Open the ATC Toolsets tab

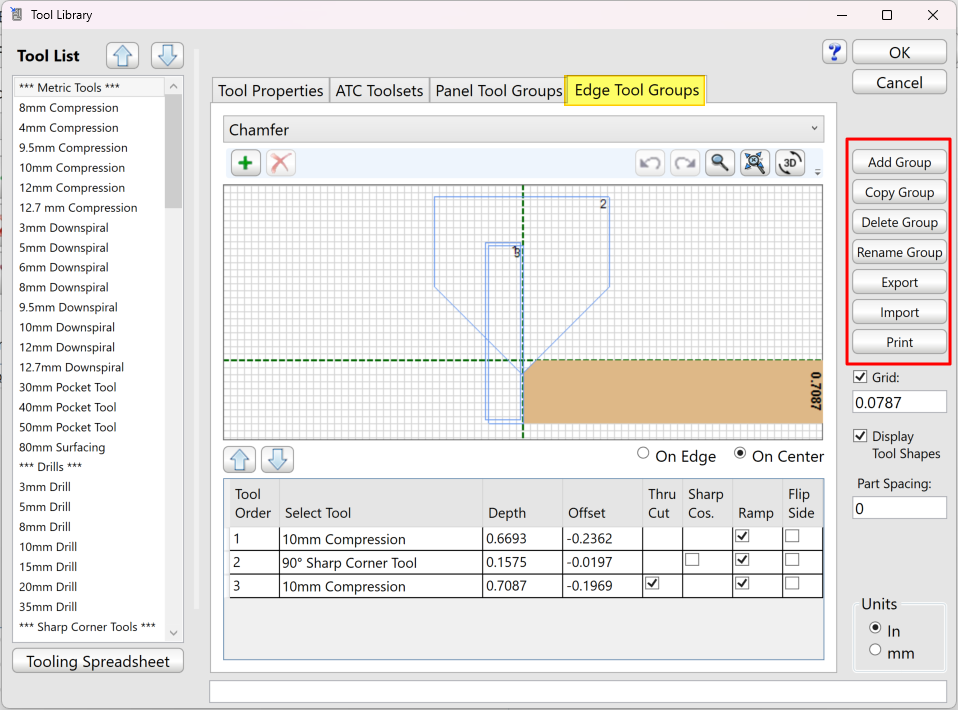tap(379, 90)
